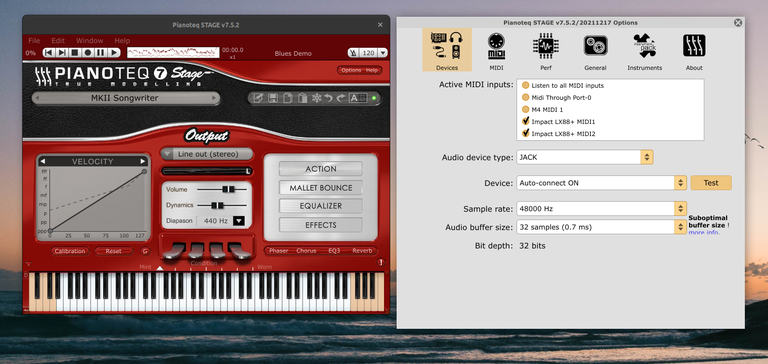The width and height of the screenshot is (768, 364).
Task: Click the Options button in Pianoteq header
Action: pyautogui.click(x=351, y=70)
